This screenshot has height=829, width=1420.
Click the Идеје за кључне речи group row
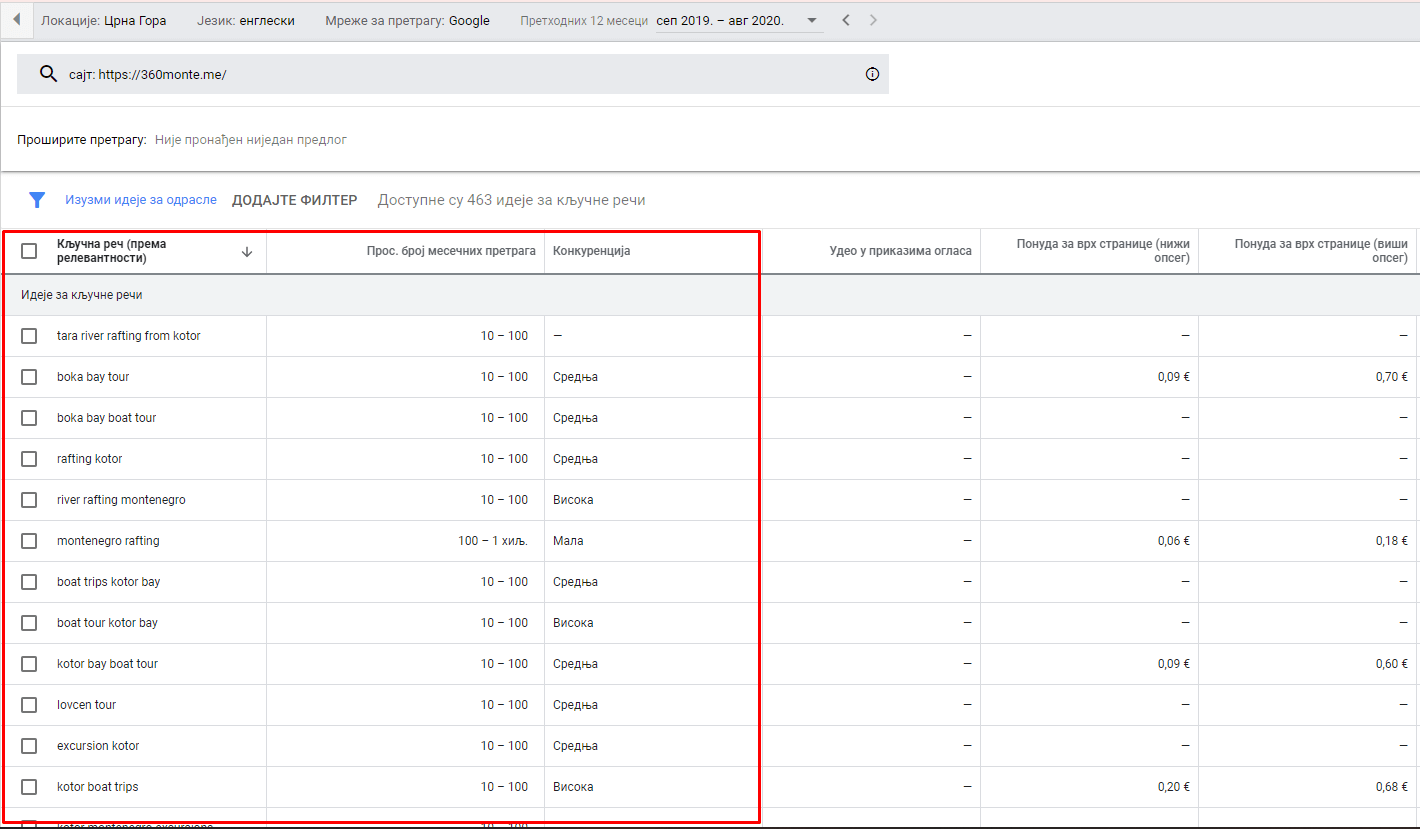(x=710, y=295)
